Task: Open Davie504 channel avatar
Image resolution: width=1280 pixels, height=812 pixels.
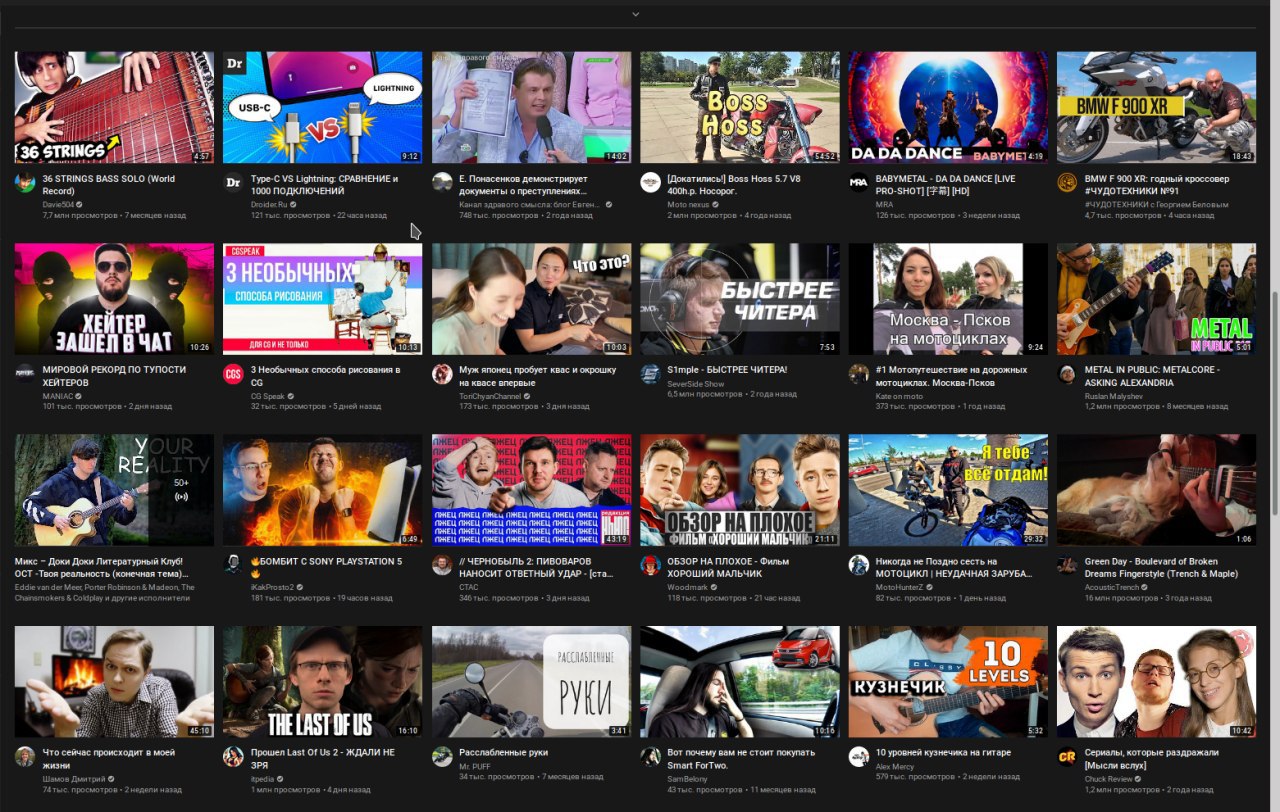Action: [x=25, y=183]
